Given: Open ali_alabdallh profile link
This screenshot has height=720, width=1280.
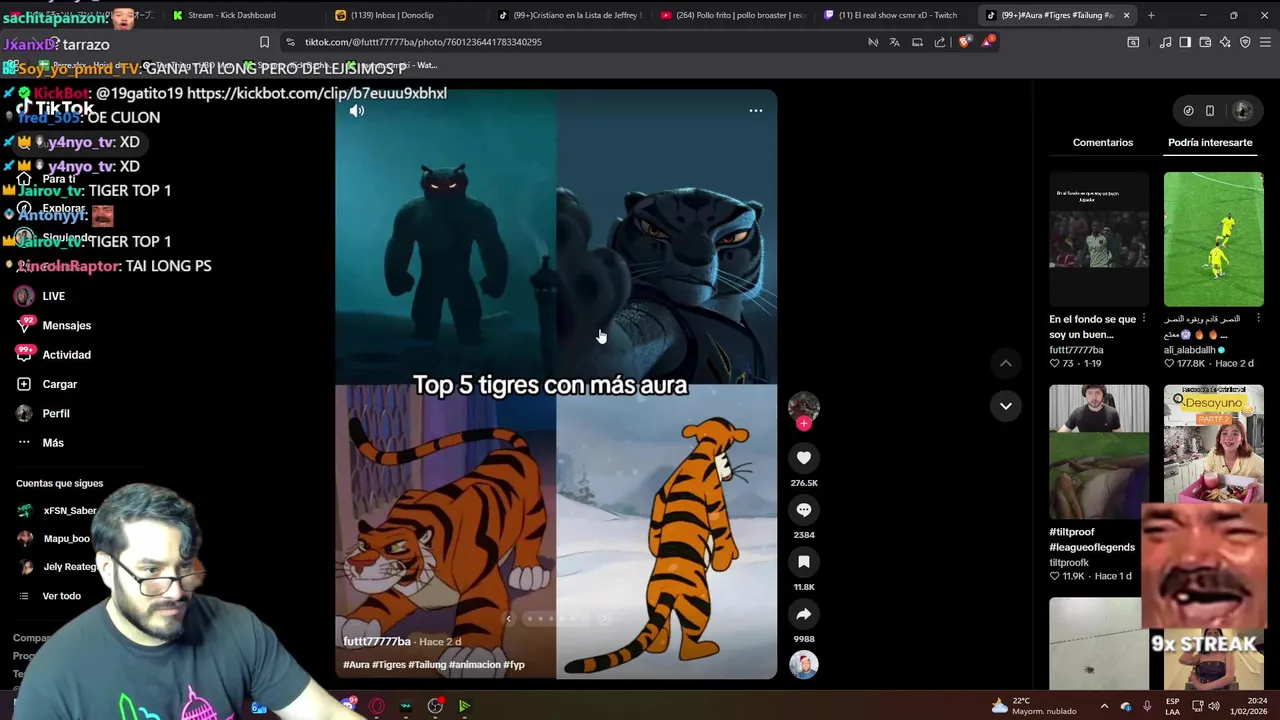Looking at the screenshot, I should (x=1189, y=351).
